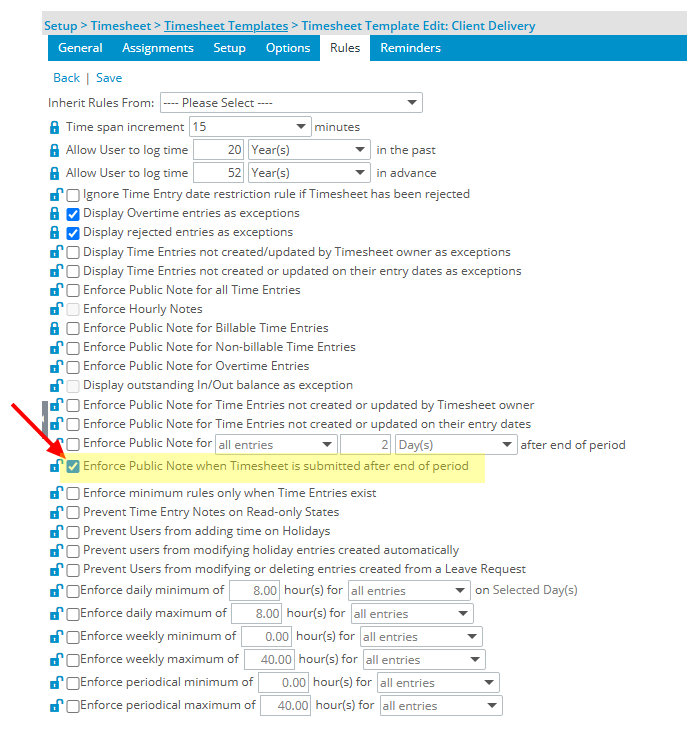Click unlock icon beside Enforce minimum rules only when Time Entries exist
The image size is (699, 755).
[x=56, y=494]
